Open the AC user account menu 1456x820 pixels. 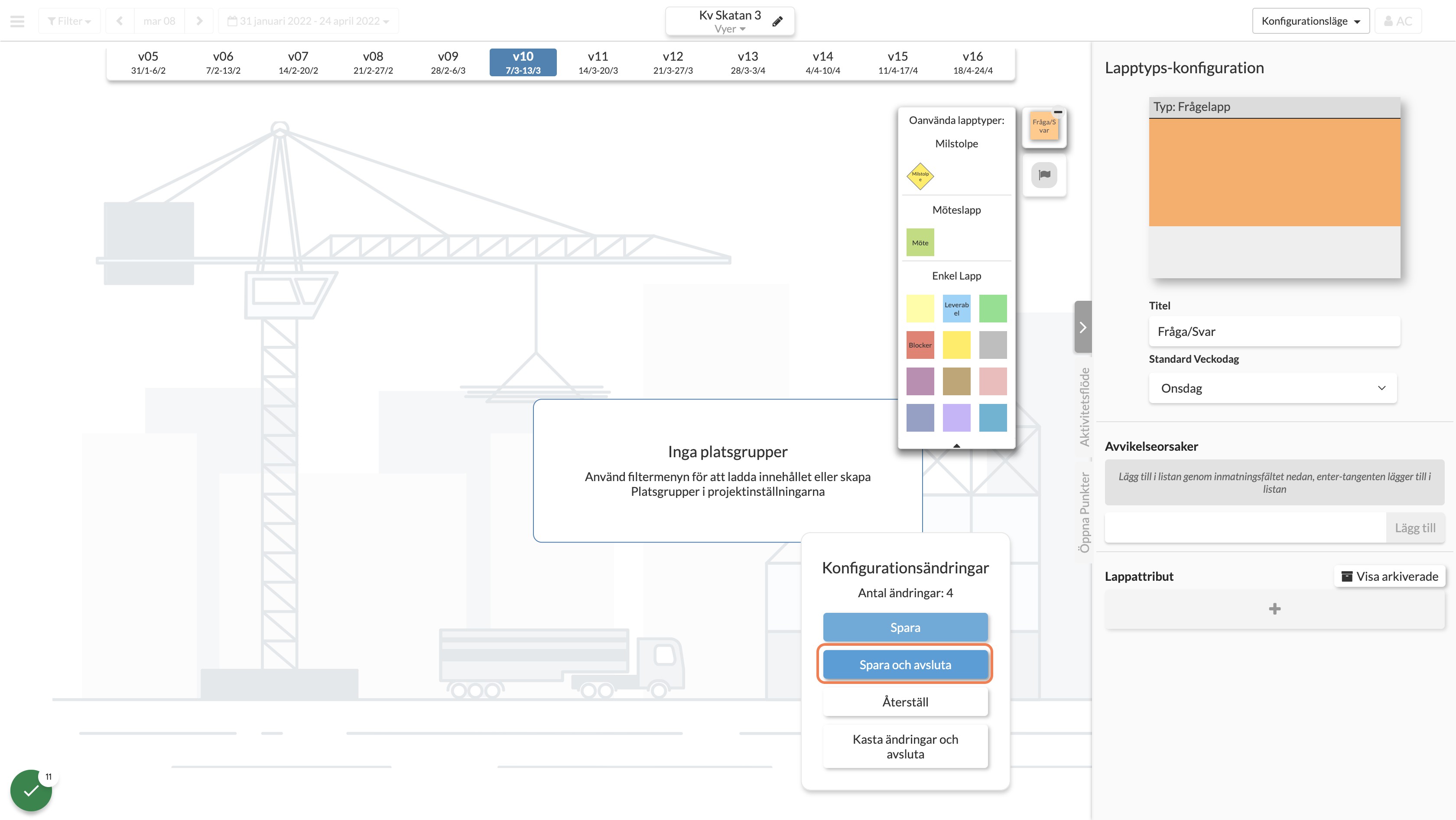point(1398,21)
